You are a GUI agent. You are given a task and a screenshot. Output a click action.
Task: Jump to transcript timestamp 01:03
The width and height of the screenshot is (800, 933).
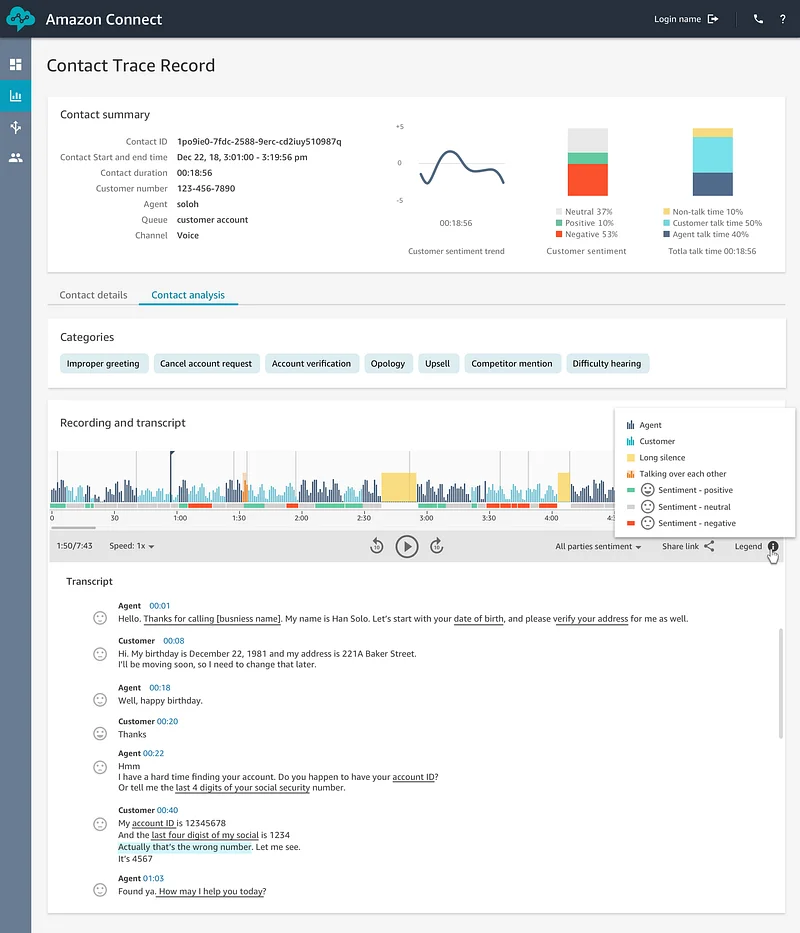153,878
